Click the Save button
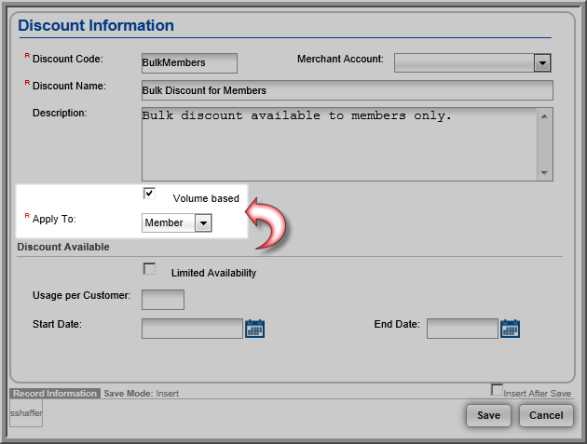Image resolution: width=587 pixels, height=444 pixels. [x=489, y=416]
